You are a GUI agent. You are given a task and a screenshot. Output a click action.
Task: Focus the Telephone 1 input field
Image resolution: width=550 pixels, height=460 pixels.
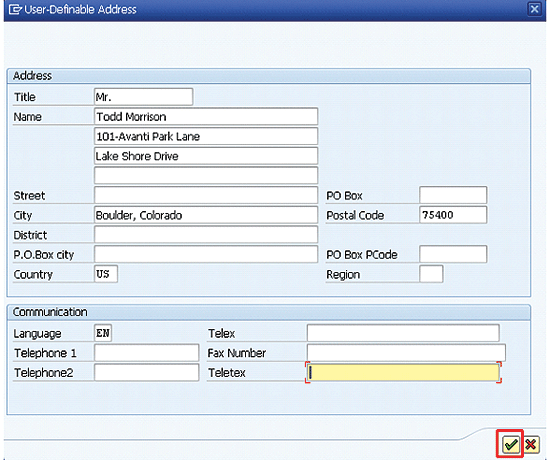point(147,353)
